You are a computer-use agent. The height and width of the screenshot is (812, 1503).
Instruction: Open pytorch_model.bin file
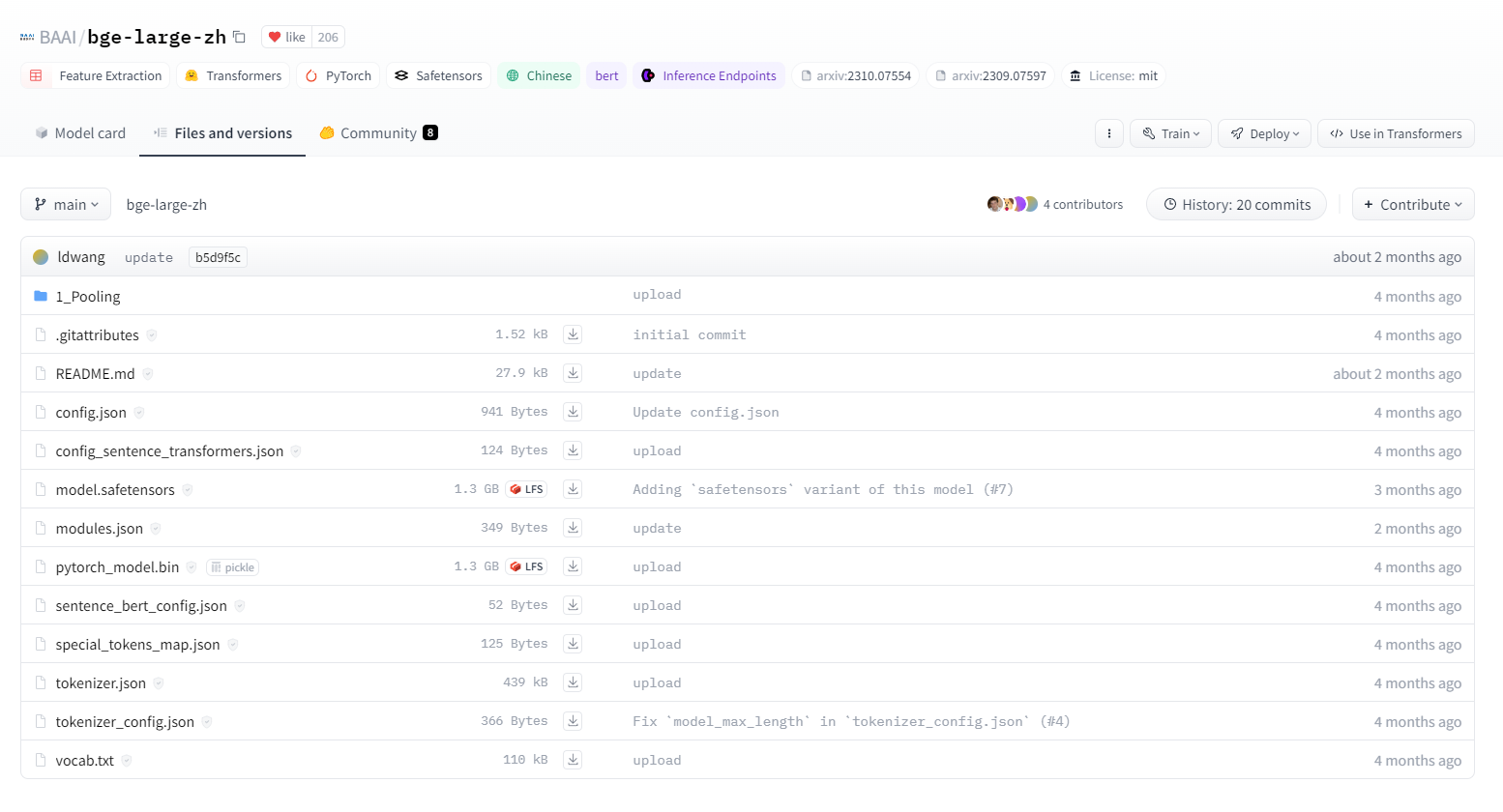pyautogui.click(x=117, y=567)
